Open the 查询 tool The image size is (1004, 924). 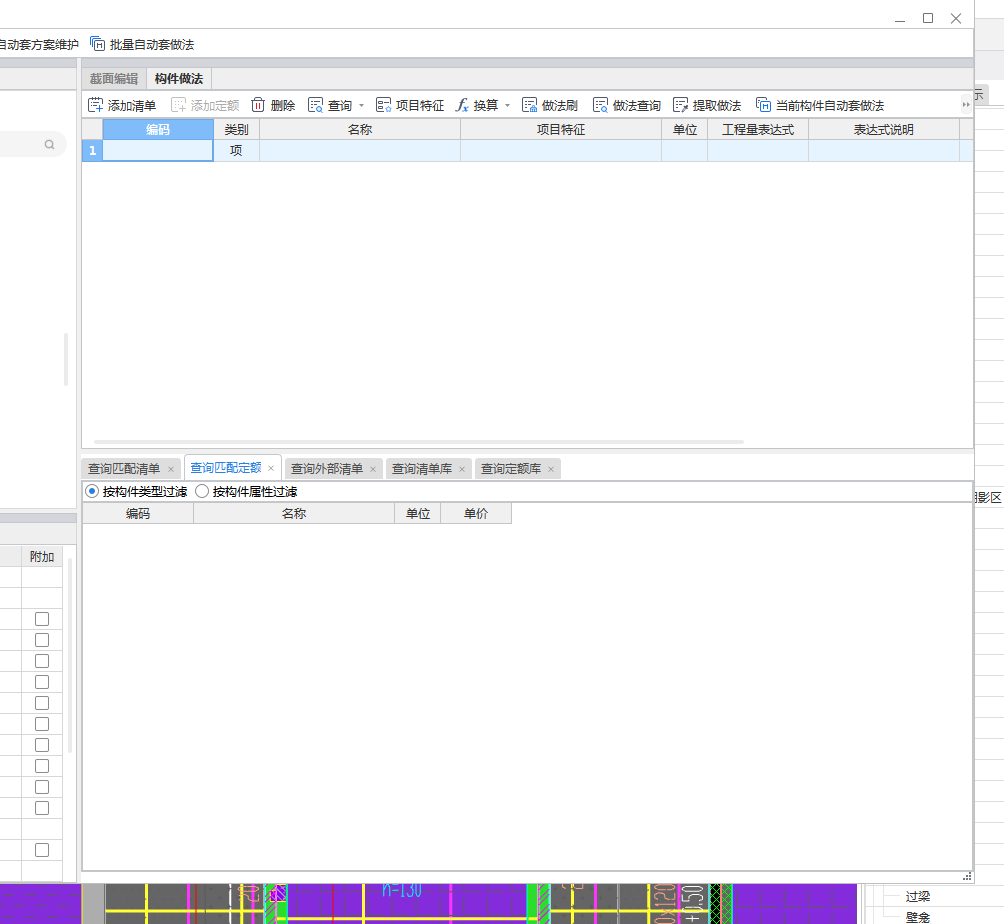coord(330,105)
